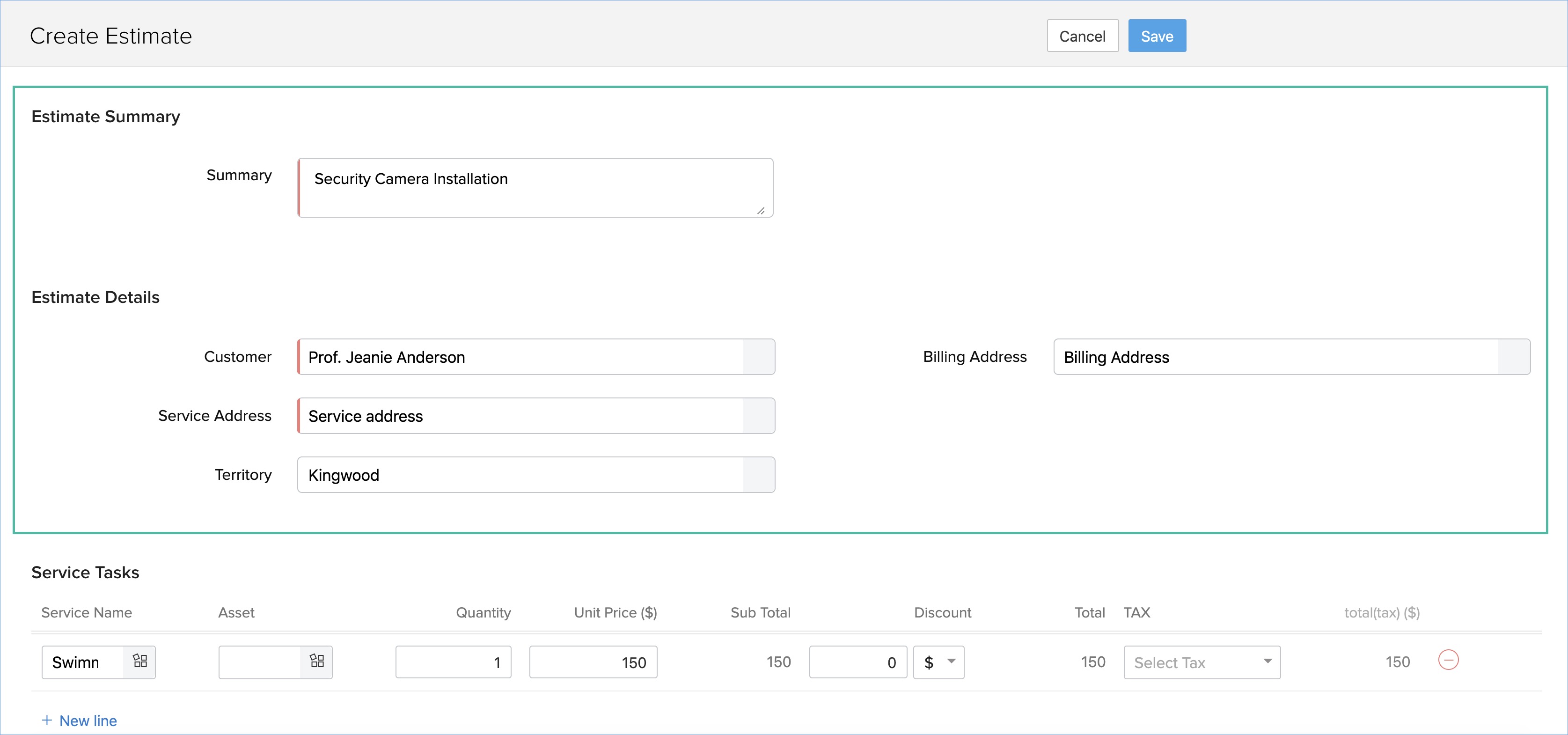Screen dimensions: 1568x735
Task: Add a New line link
Action: (88, 720)
